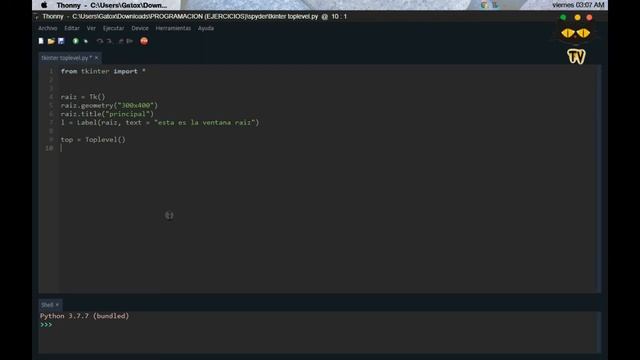This screenshot has height=360, width=640.
Task: Click the yellow window control button
Action: 577,18
